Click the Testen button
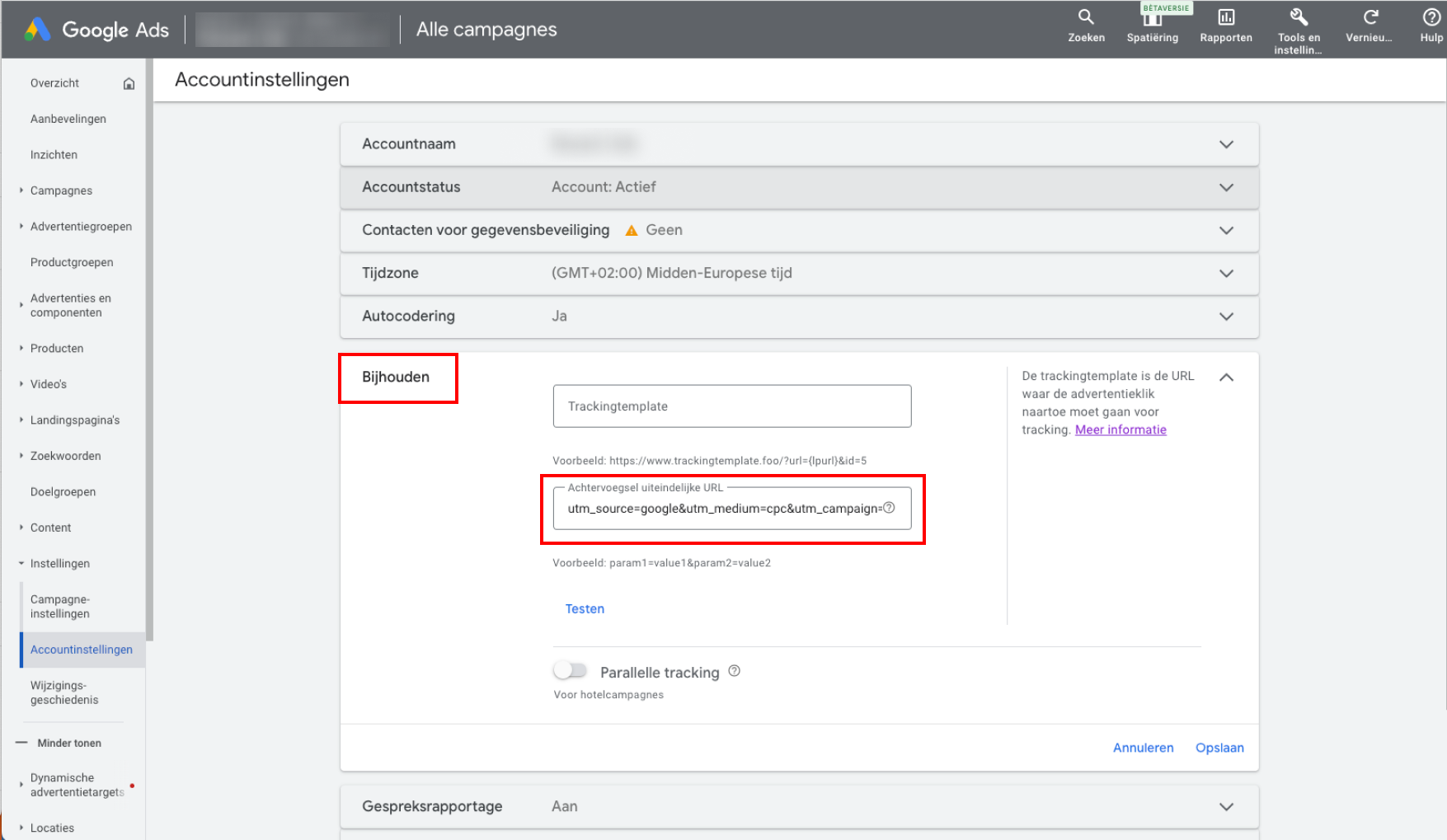 (585, 608)
